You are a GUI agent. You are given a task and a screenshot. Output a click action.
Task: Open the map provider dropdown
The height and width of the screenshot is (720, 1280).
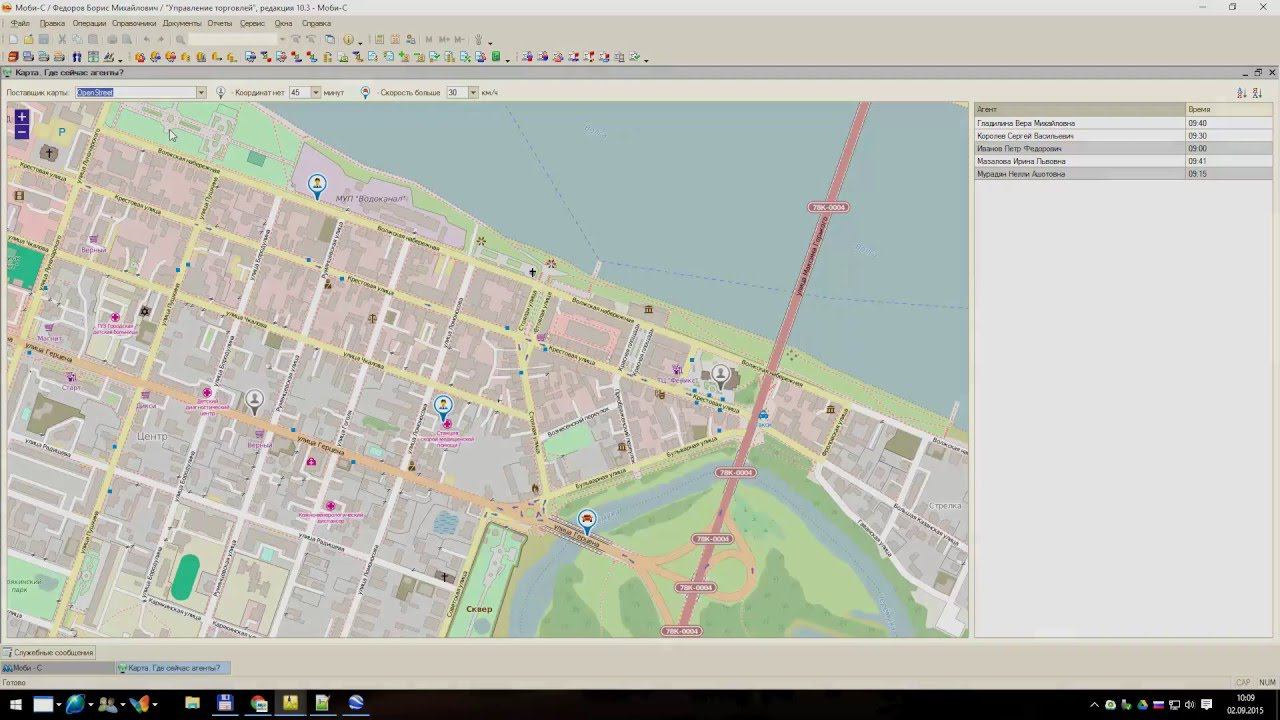(x=201, y=92)
